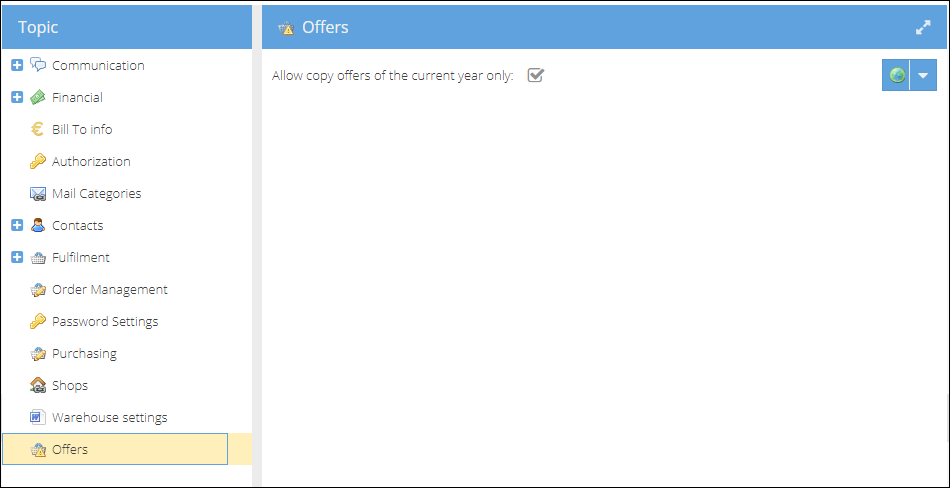Open the dropdown arrow beside globe button
Viewport: 950px width, 488px height.
point(923,75)
